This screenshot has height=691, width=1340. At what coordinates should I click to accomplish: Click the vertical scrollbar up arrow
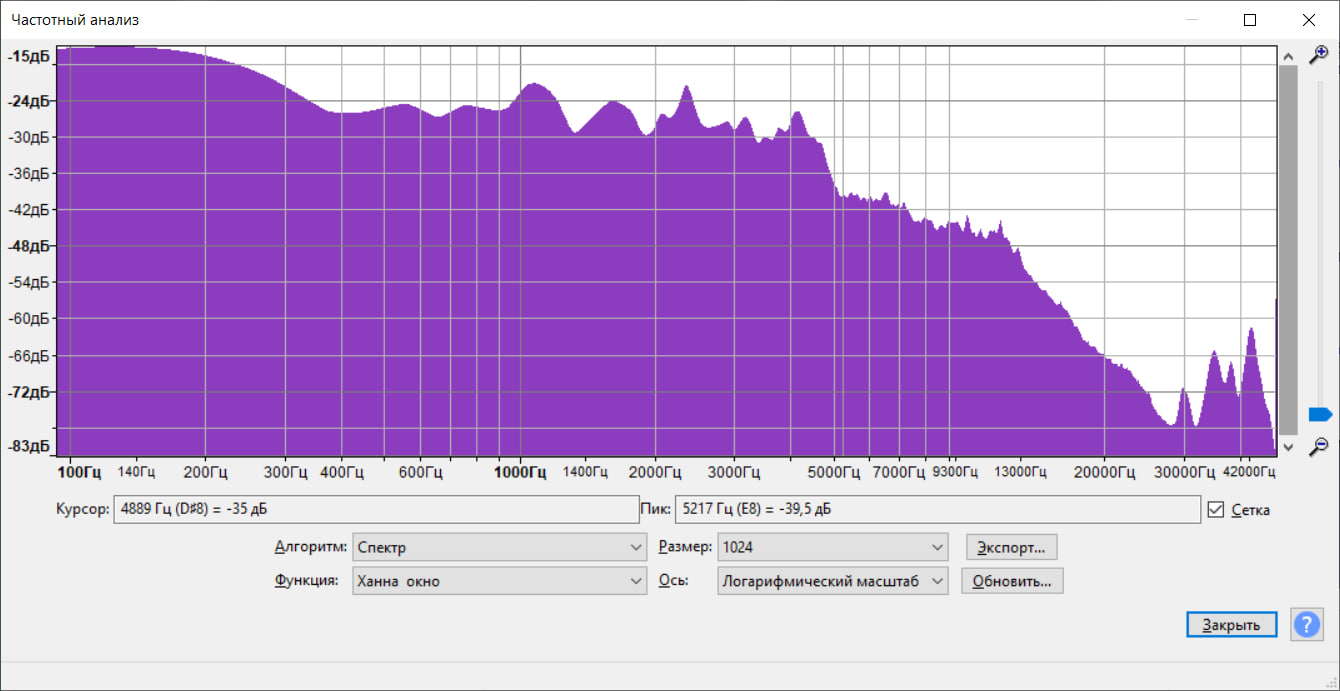coord(1288,56)
